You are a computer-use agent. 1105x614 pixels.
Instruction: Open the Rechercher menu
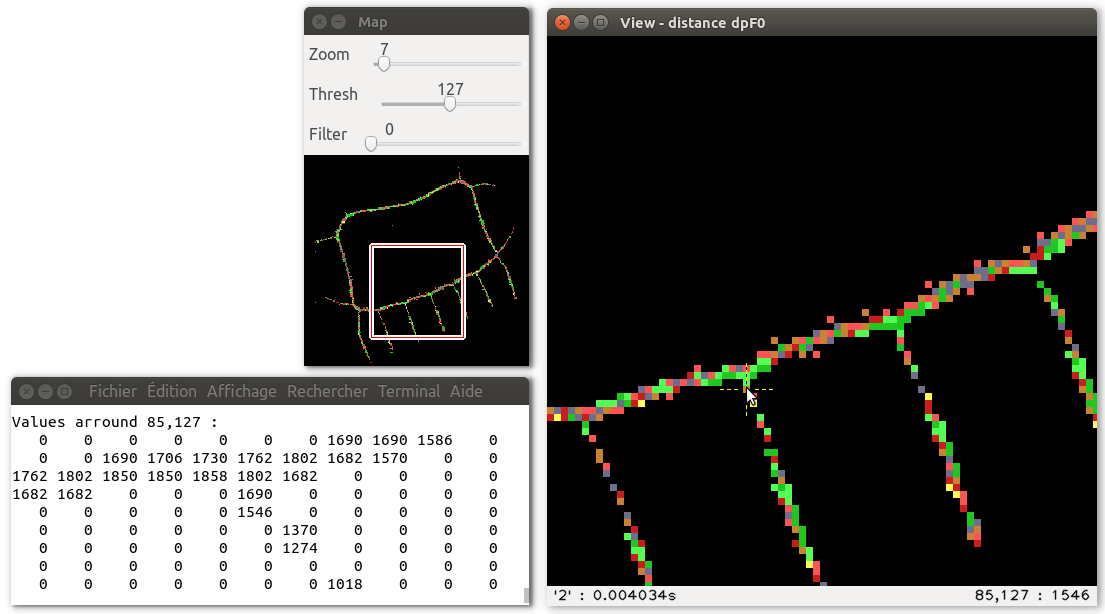pos(327,391)
